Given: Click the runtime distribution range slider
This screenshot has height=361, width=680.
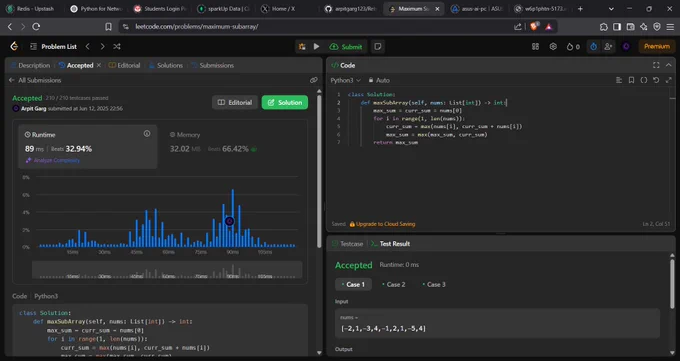Looking at the screenshot, I should 167,269.
